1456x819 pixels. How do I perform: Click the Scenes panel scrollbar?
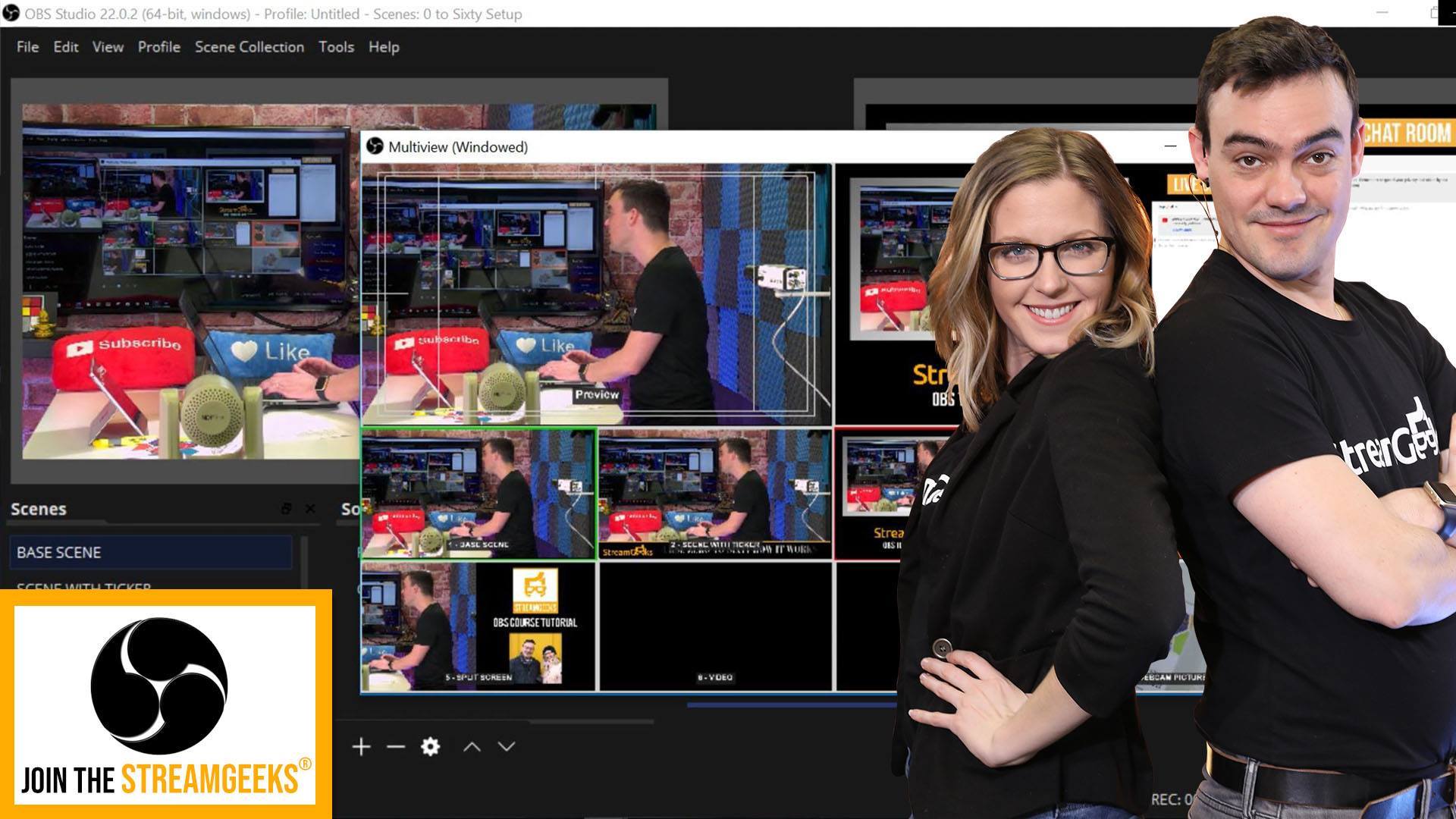304,562
